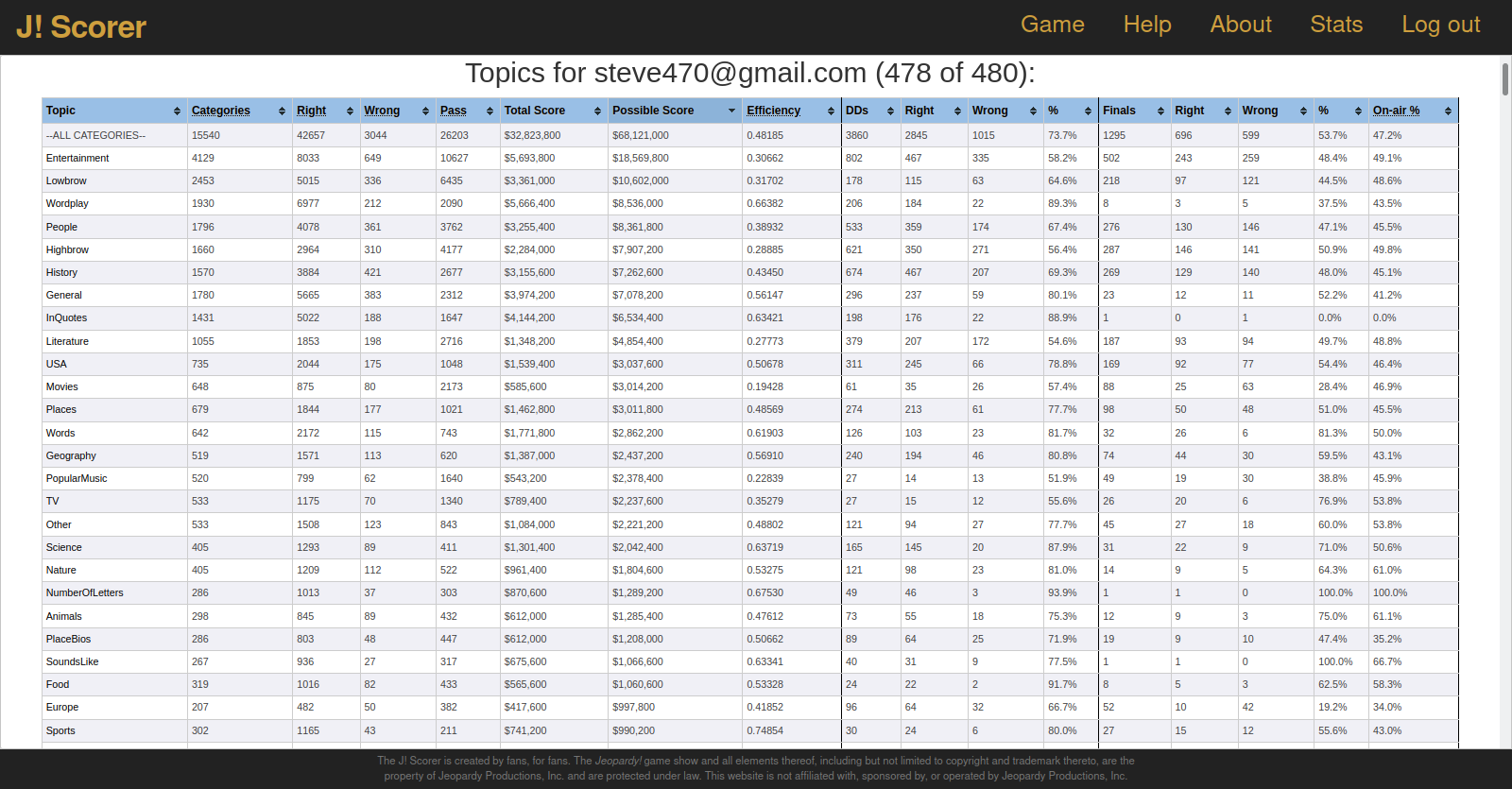Select the Wordplay row topic cell
The height and width of the screenshot is (789, 1512).
67,204
